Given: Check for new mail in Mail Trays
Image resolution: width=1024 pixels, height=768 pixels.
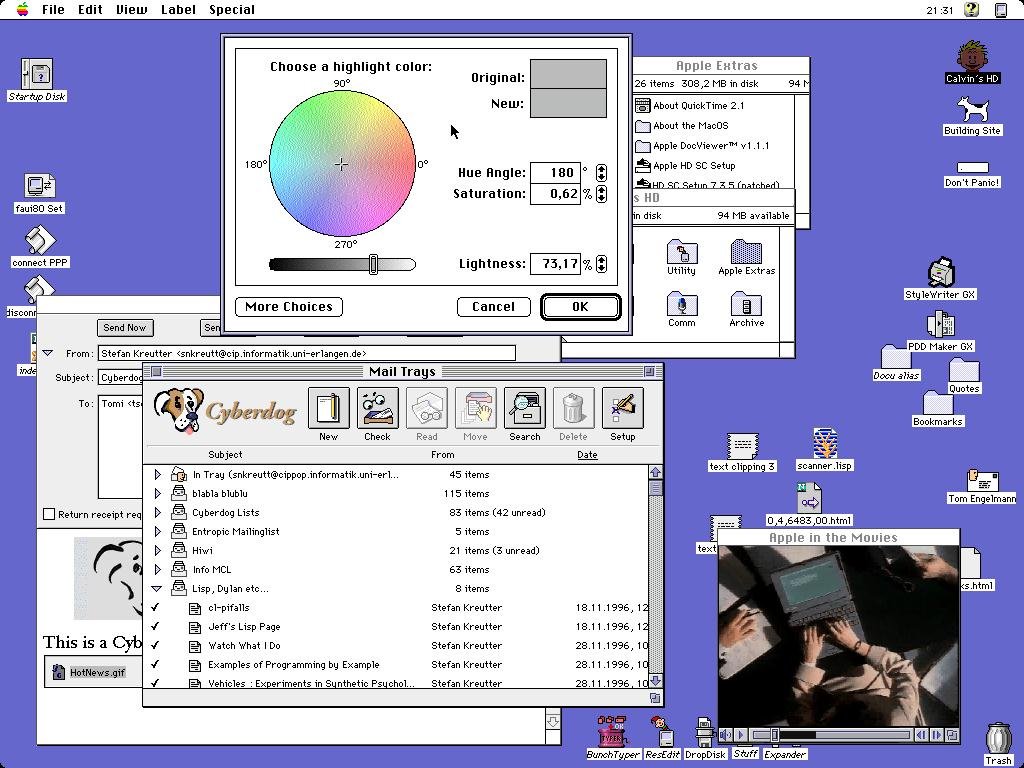Looking at the screenshot, I should point(377,409).
